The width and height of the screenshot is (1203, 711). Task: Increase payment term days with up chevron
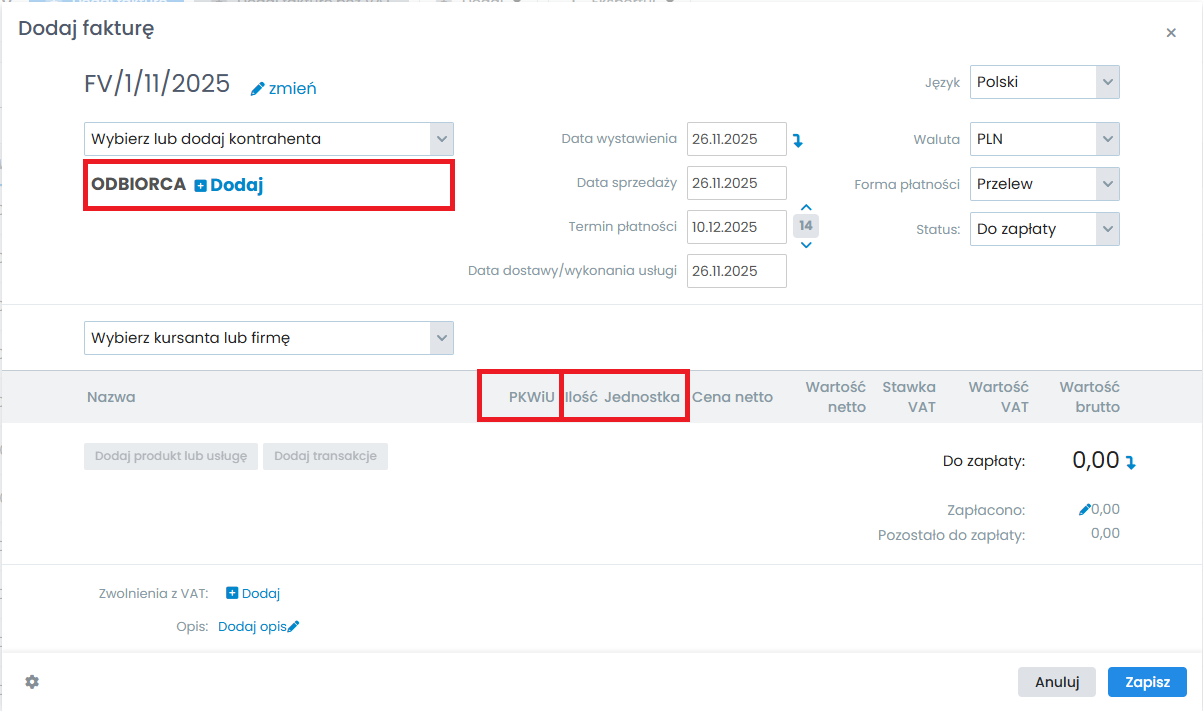click(806, 208)
